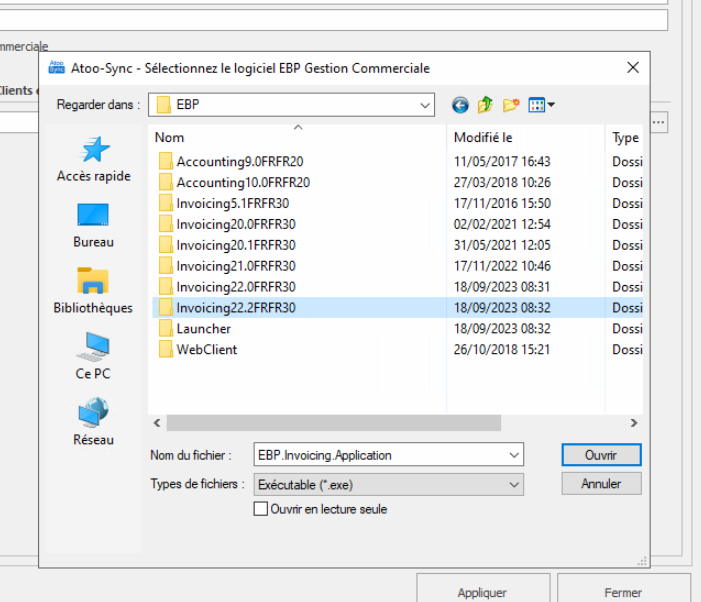Click the date 31/05/2021 12:05
The height and width of the screenshot is (602, 701).
[502, 245]
